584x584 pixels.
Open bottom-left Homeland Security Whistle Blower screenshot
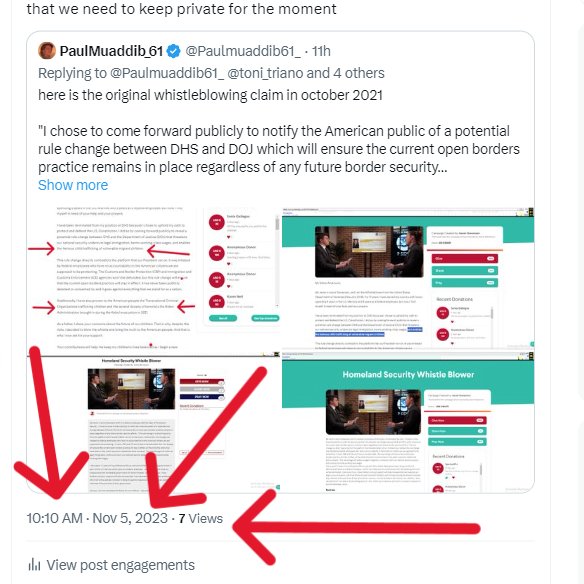[153, 422]
